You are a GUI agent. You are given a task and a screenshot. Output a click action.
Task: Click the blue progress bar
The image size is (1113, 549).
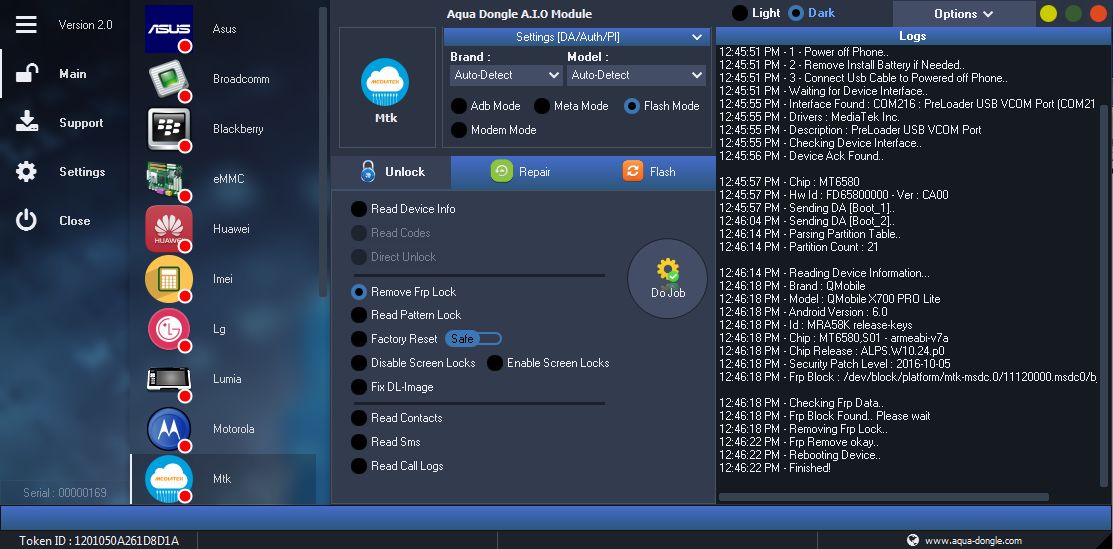(x=556, y=517)
